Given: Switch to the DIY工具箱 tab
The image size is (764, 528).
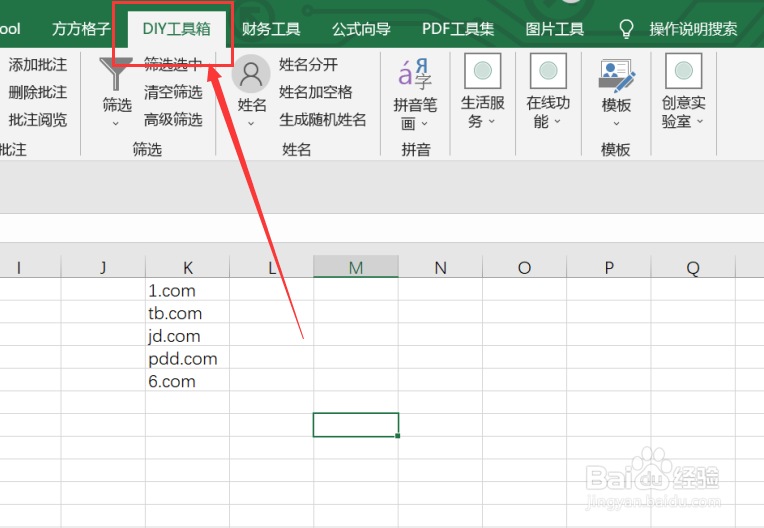Looking at the screenshot, I should [177, 29].
